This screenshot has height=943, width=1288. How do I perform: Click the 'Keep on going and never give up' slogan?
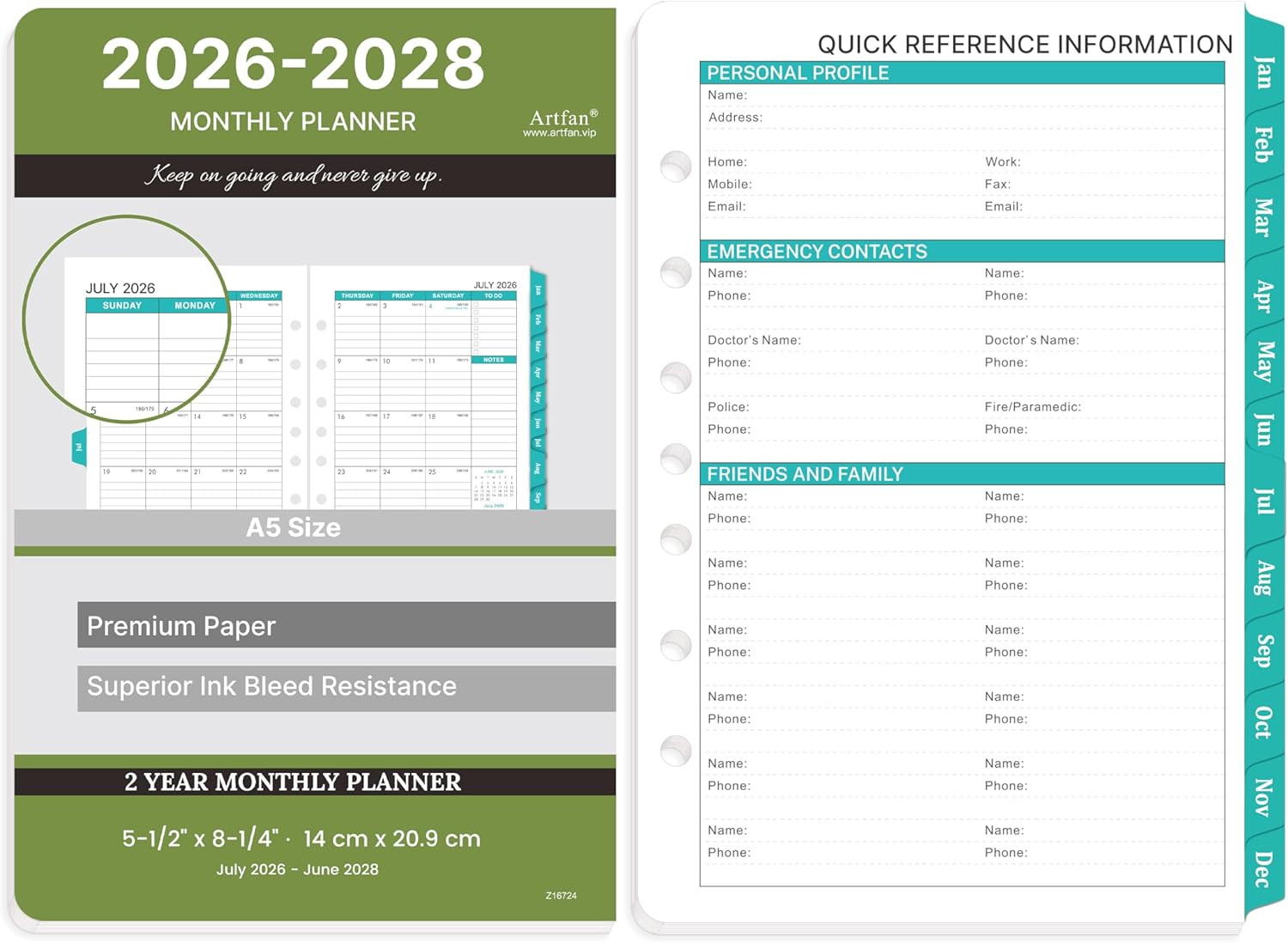click(x=293, y=175)
